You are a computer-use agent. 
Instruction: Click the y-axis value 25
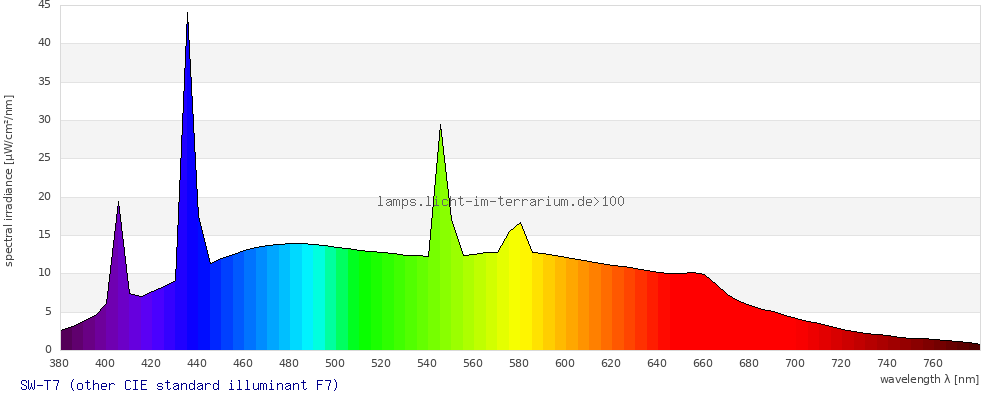click(x=45, y=158)
